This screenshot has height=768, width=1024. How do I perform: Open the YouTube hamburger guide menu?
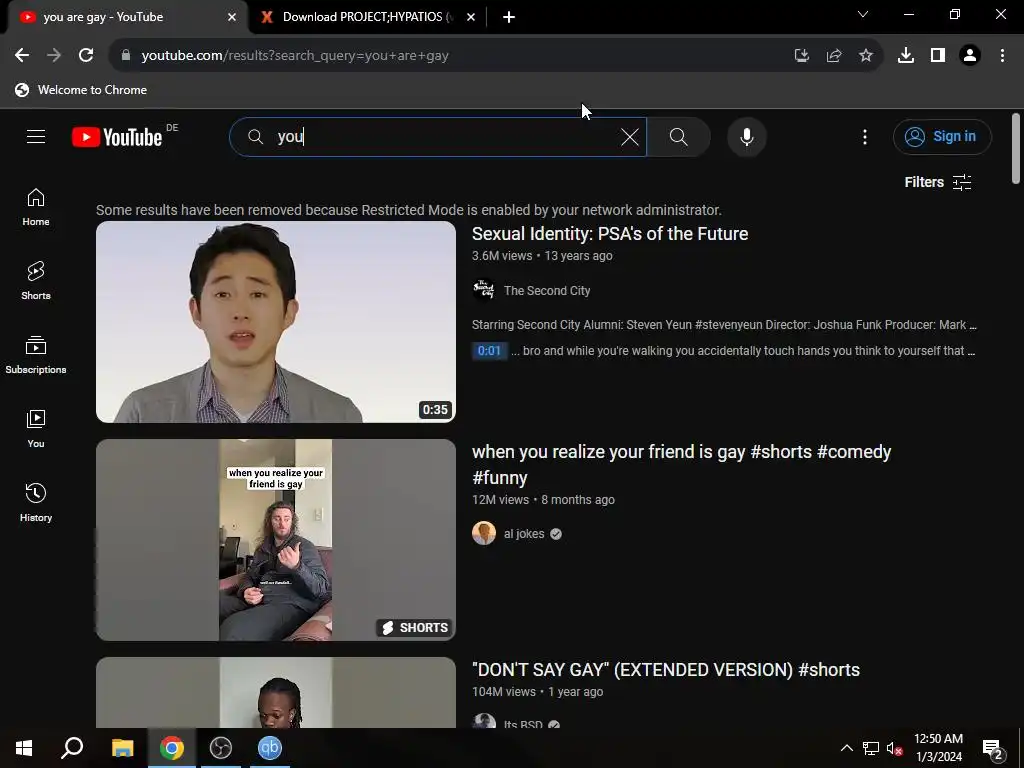pos(36,136)
